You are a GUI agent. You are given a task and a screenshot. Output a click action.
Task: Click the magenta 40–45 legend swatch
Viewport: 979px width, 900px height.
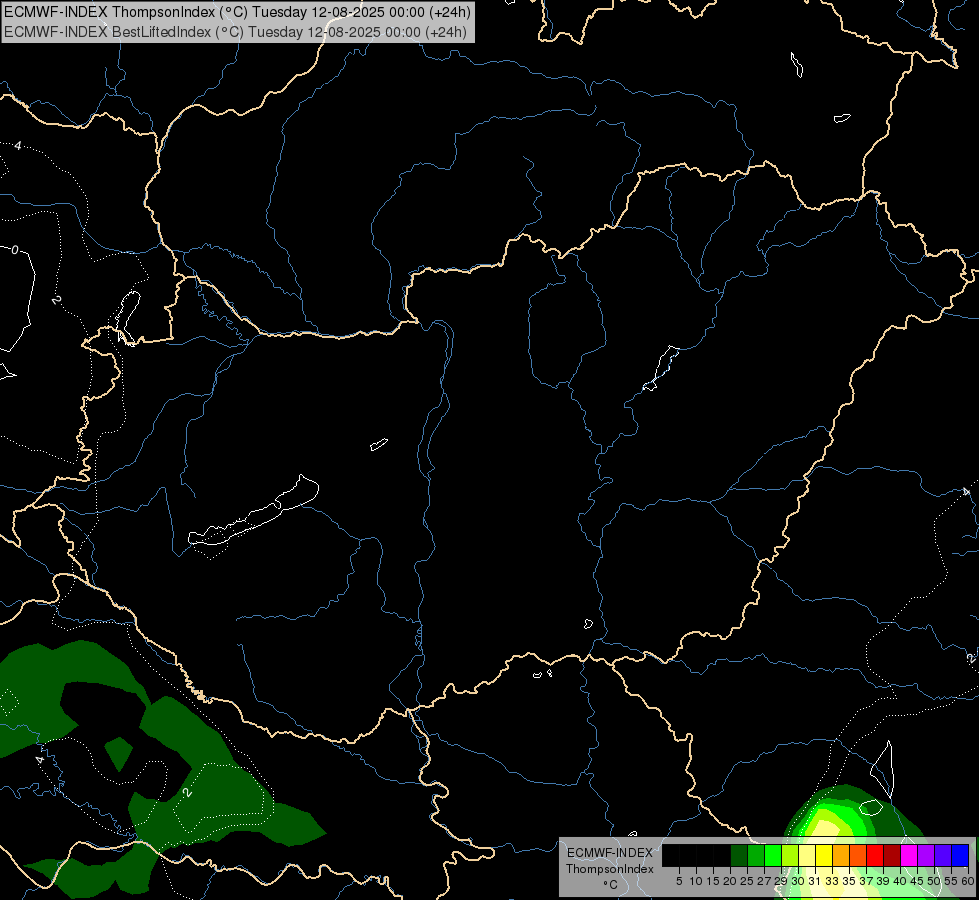point(909,855)
